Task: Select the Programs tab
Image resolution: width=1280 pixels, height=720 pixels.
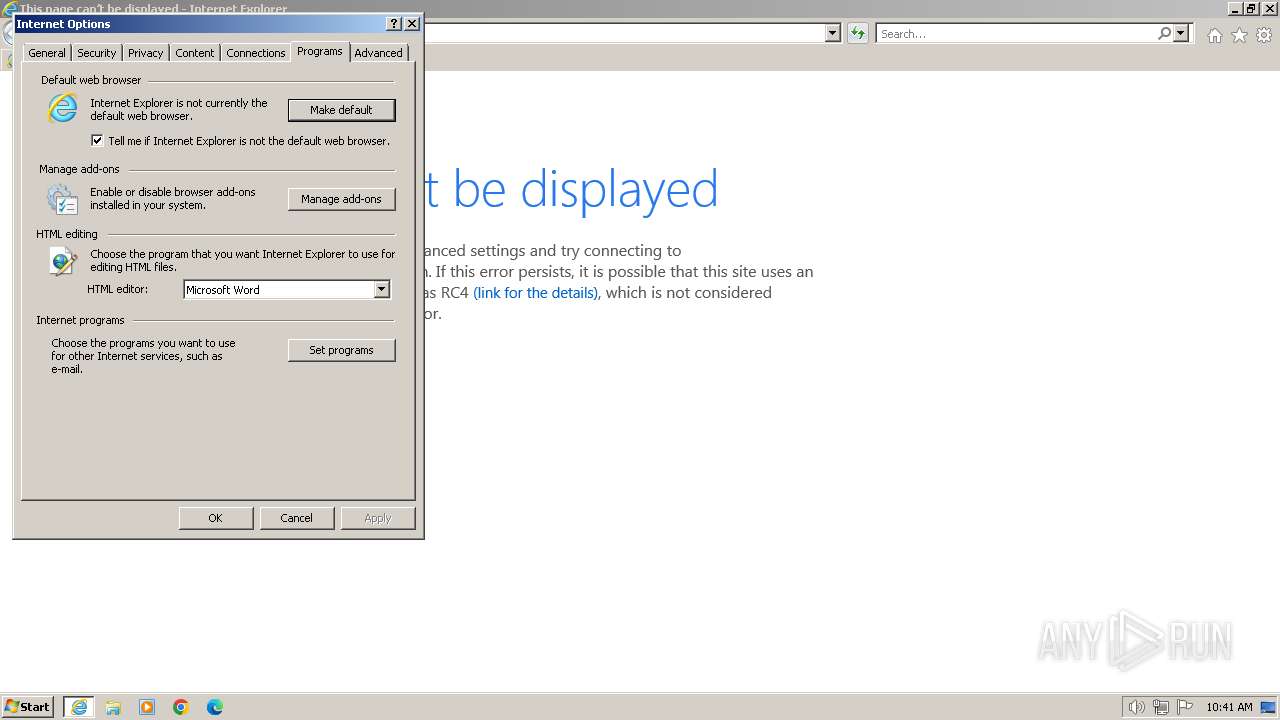Action: click(x=320, y=51)
